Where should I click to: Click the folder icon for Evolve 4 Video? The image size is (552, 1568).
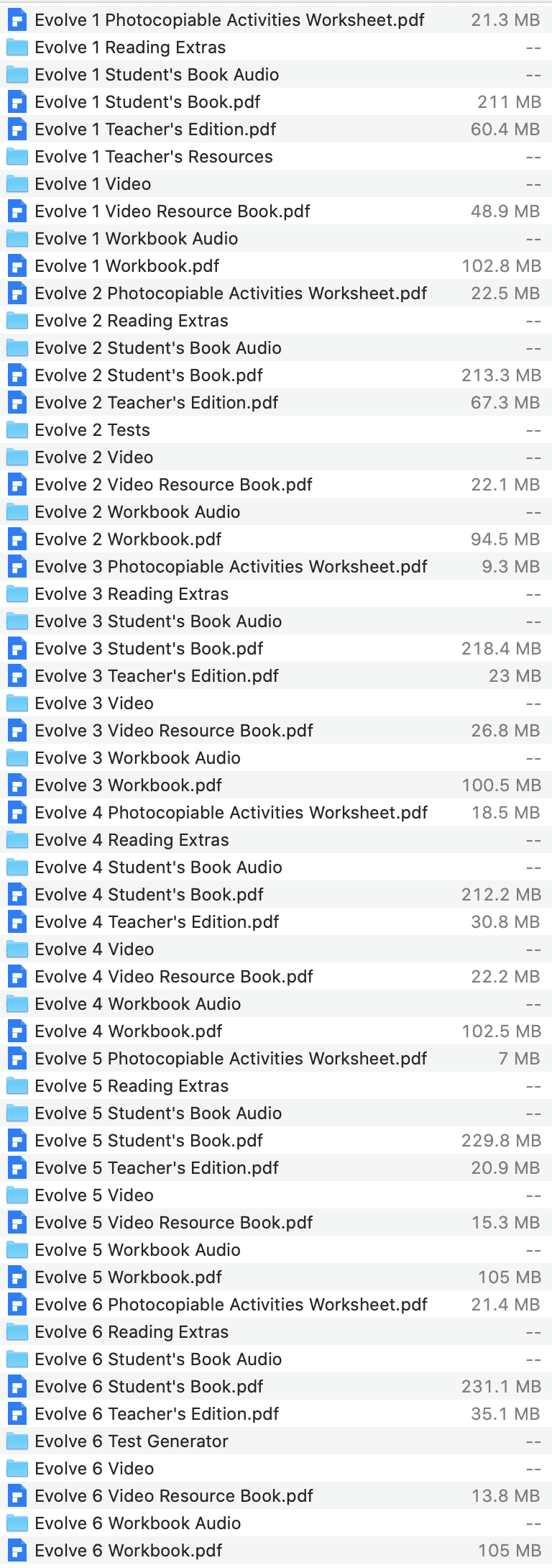click(17, 949)
